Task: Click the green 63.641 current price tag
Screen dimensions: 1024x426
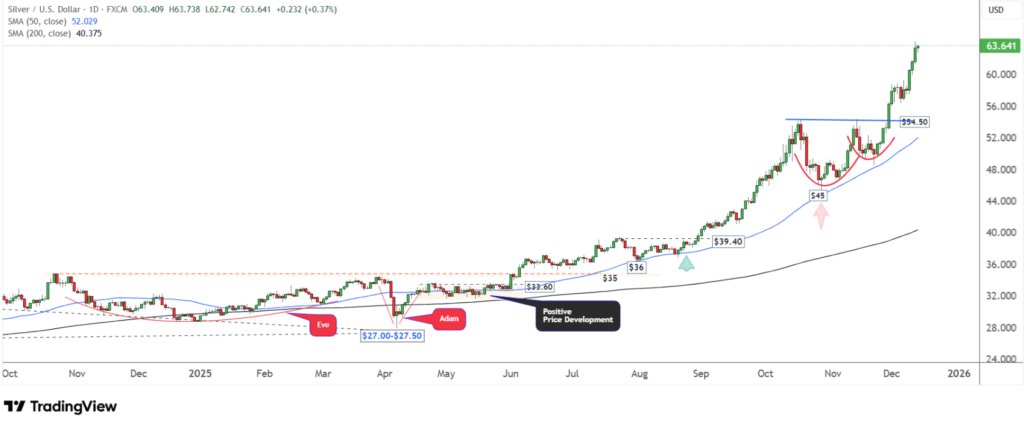Action: point(1001,46)
